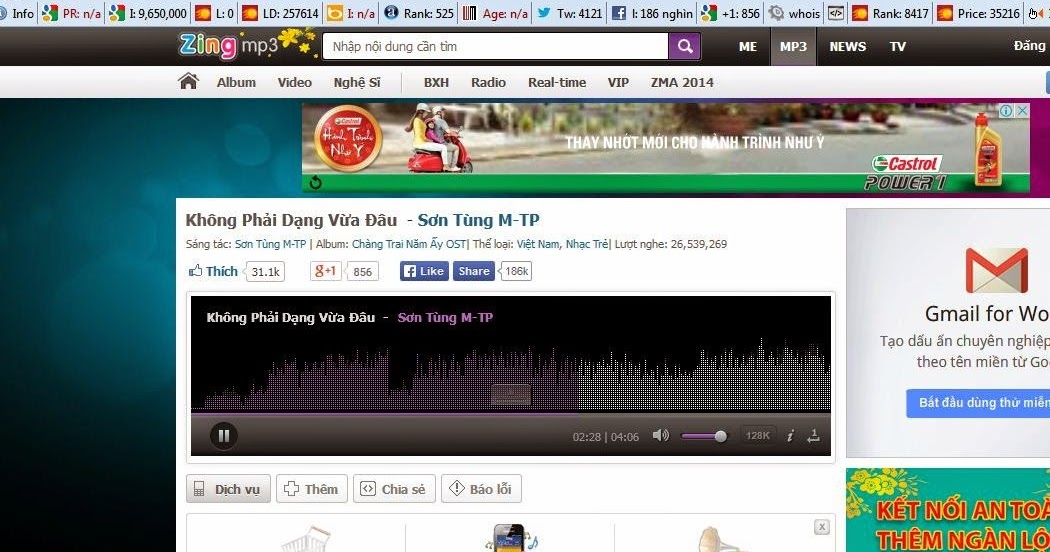Click the Age: n/a toolbar item
The height and width of the screenshot is (552, 1050).
click(x=496, y=13)
